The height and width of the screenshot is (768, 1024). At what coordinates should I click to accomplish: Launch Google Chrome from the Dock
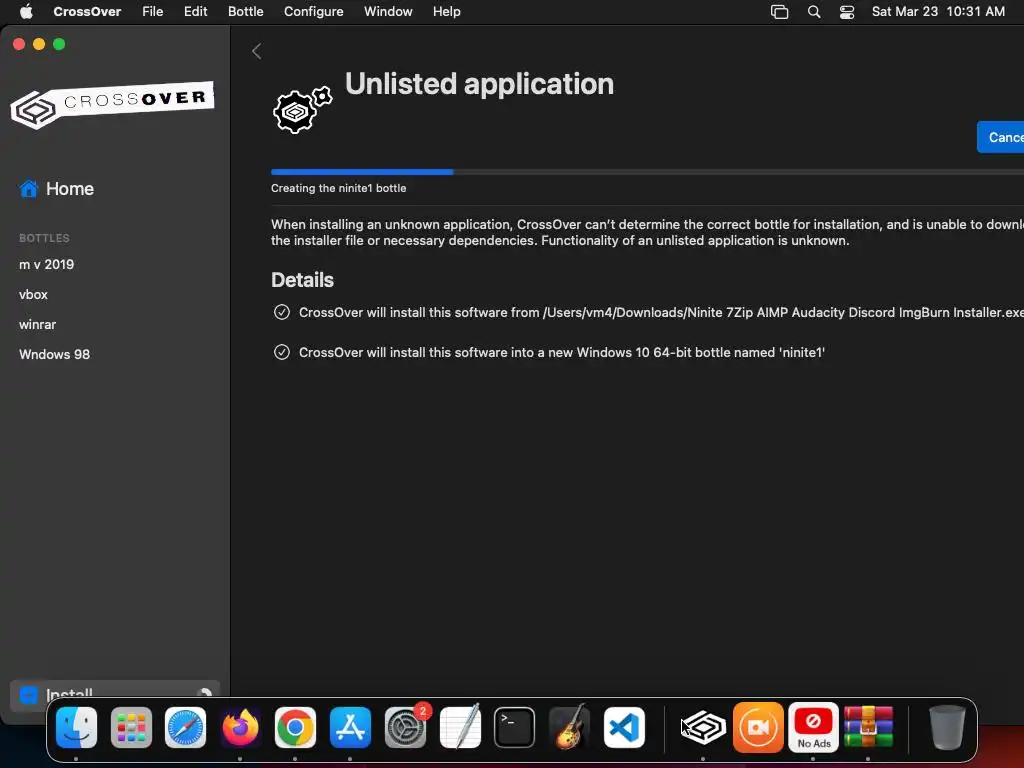tap(295, 728)
